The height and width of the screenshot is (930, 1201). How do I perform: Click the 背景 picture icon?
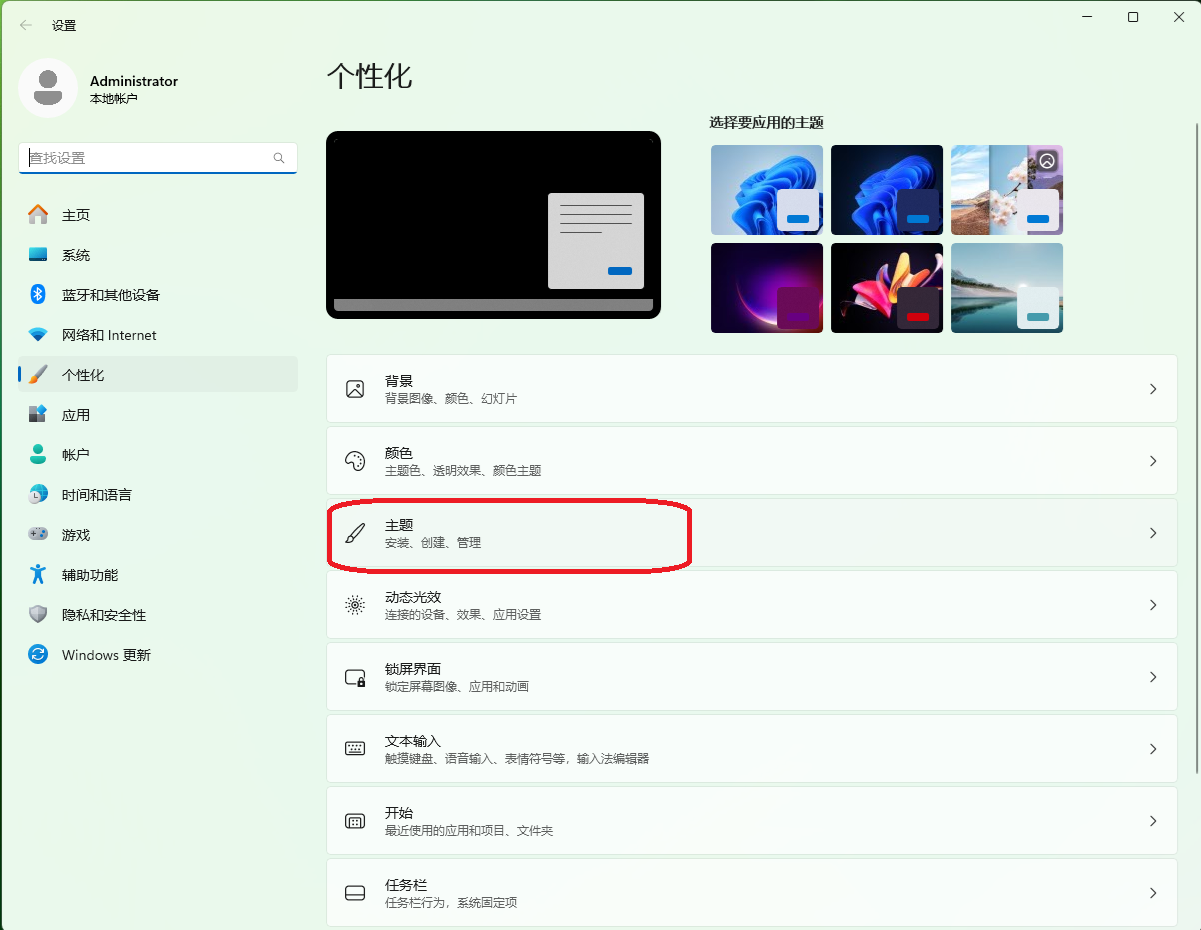355,389
